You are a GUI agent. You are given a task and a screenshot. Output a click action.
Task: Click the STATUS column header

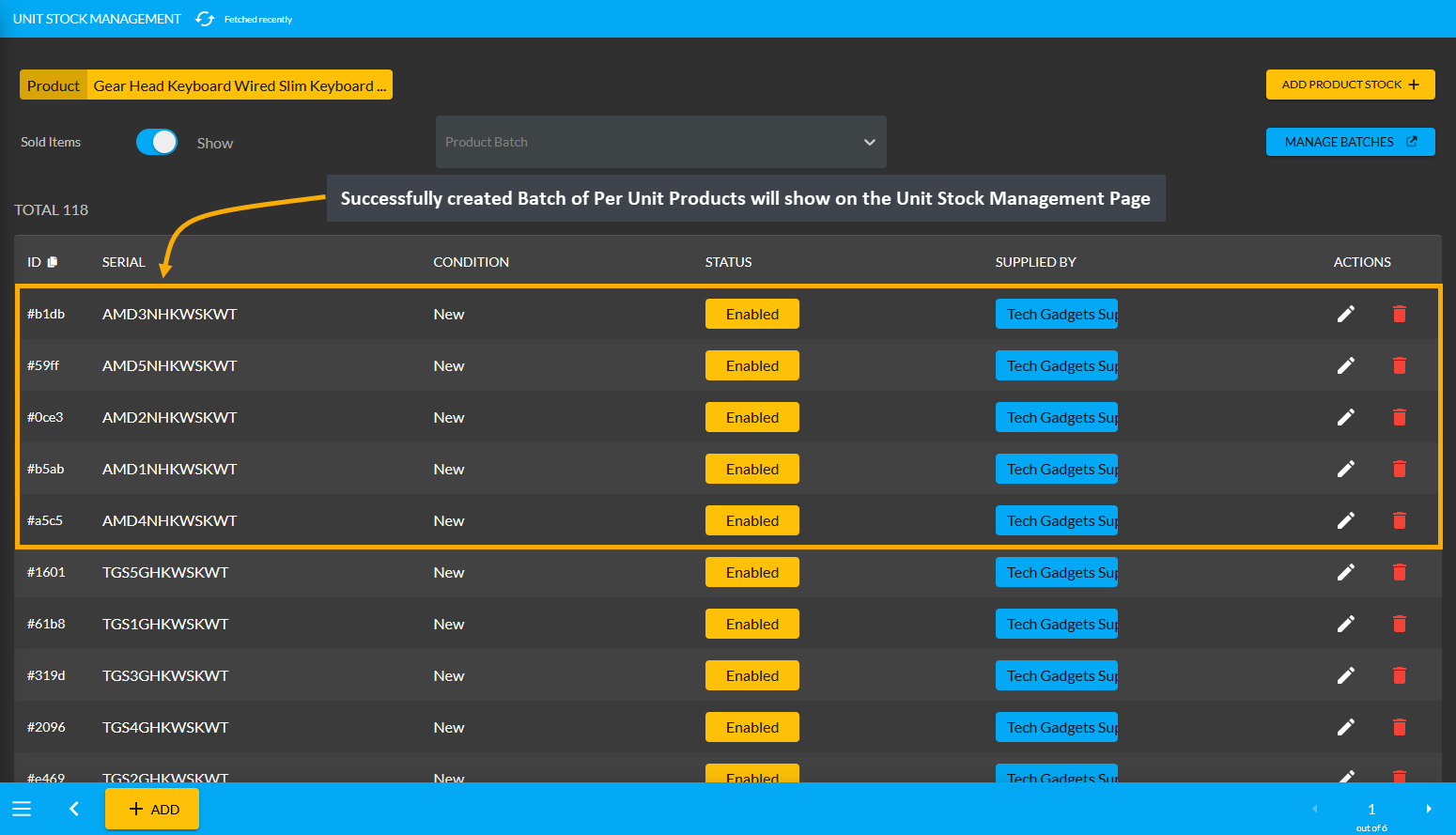(729, 262)
